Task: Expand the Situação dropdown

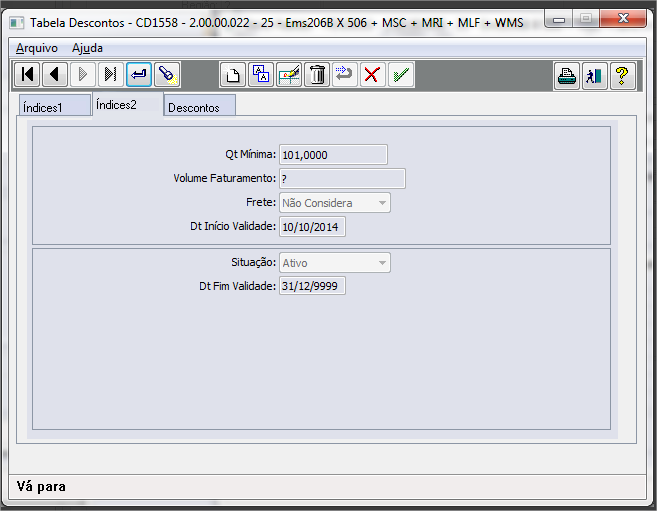Action: coord(335,263)
